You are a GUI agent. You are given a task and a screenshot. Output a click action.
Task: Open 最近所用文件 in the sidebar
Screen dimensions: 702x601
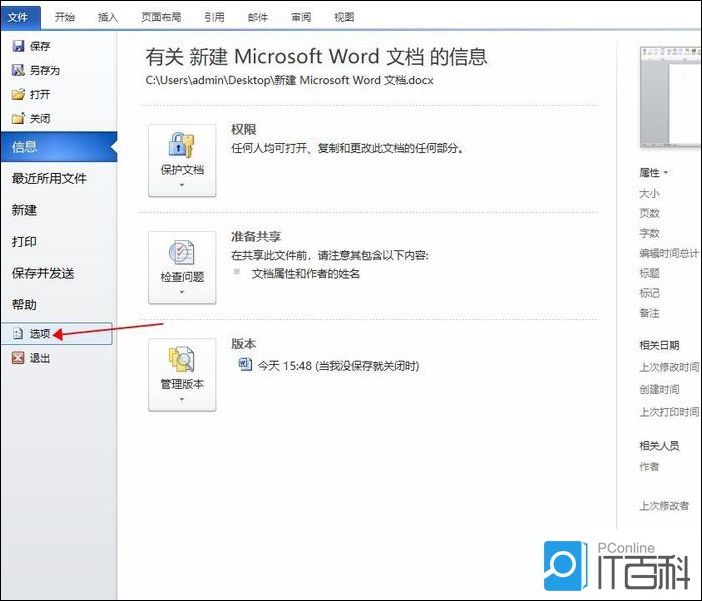tap(49, 178)
